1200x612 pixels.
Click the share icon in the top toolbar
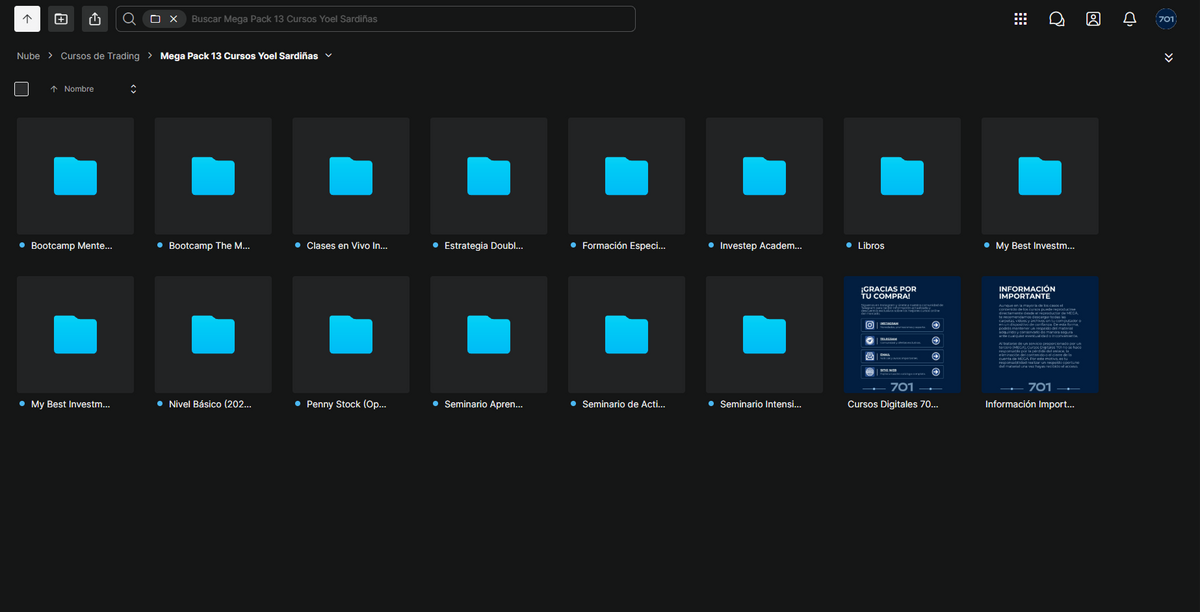(x=95, y=19)
